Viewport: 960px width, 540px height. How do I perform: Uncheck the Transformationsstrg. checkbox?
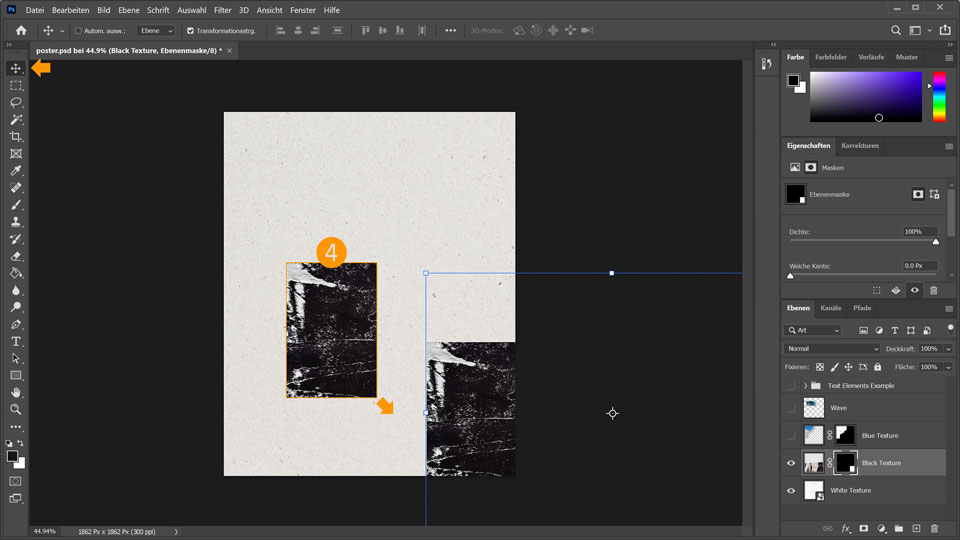[191, 31]
